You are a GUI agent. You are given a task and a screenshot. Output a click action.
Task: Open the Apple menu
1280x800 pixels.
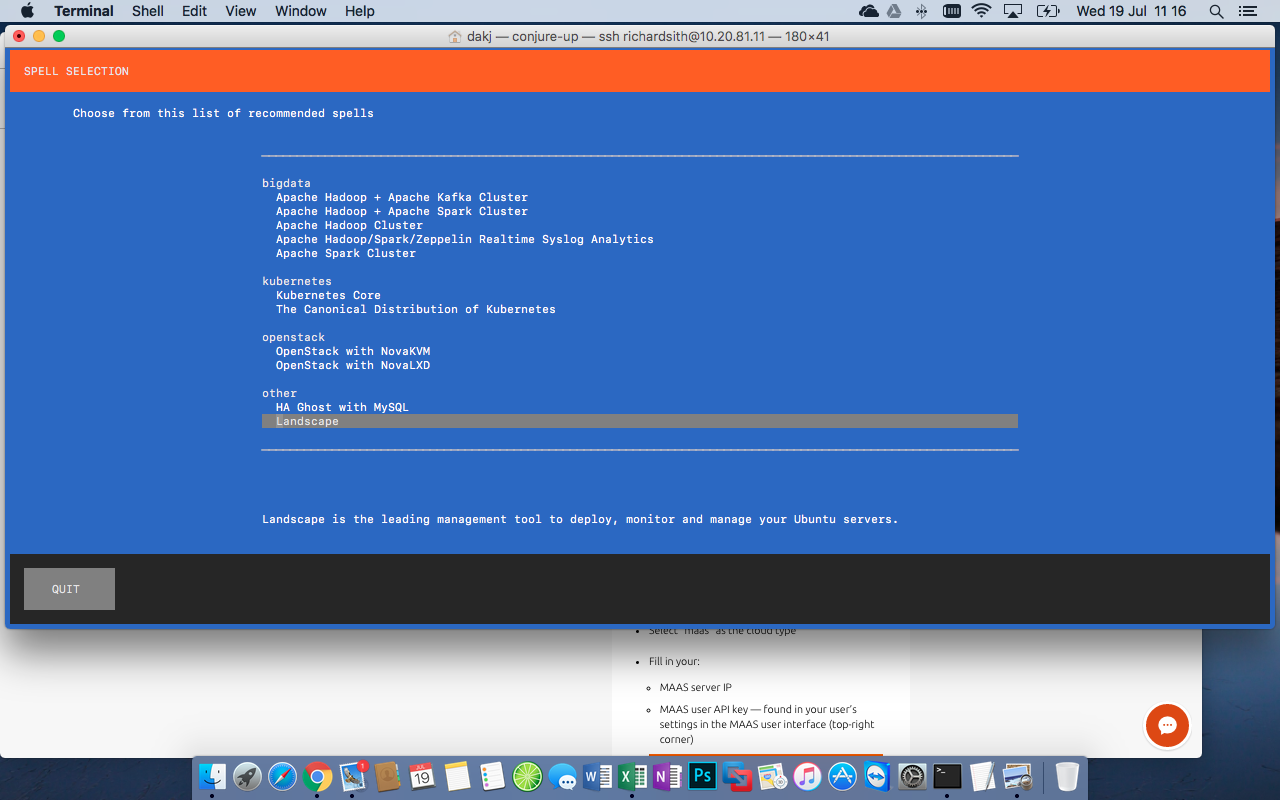point(27,11)
